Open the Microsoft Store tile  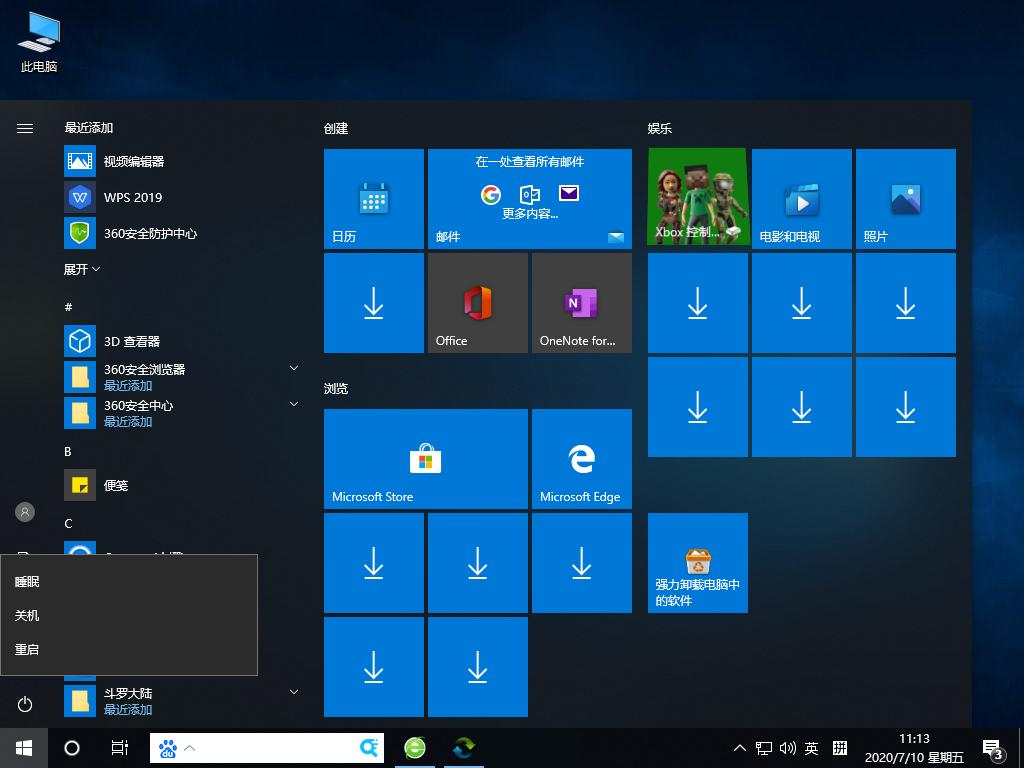click(425, 458)
